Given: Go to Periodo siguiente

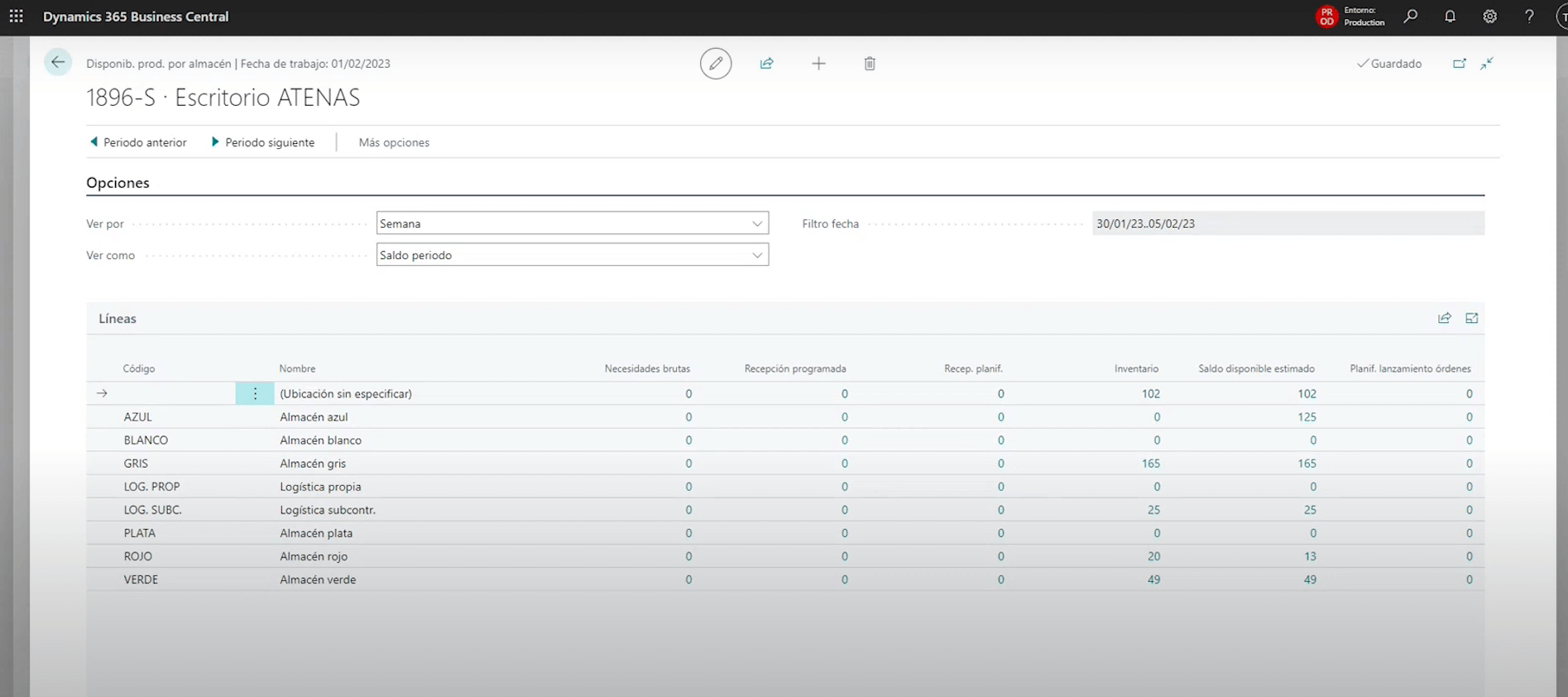Looking at the screenshot, I should (x=263, y=142).
